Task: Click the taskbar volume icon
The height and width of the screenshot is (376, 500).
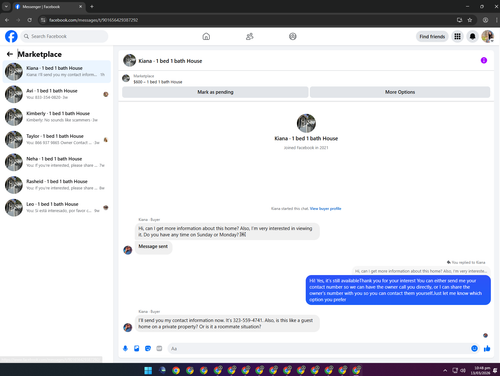Action: pyautogui.click(x=463, y=370)
